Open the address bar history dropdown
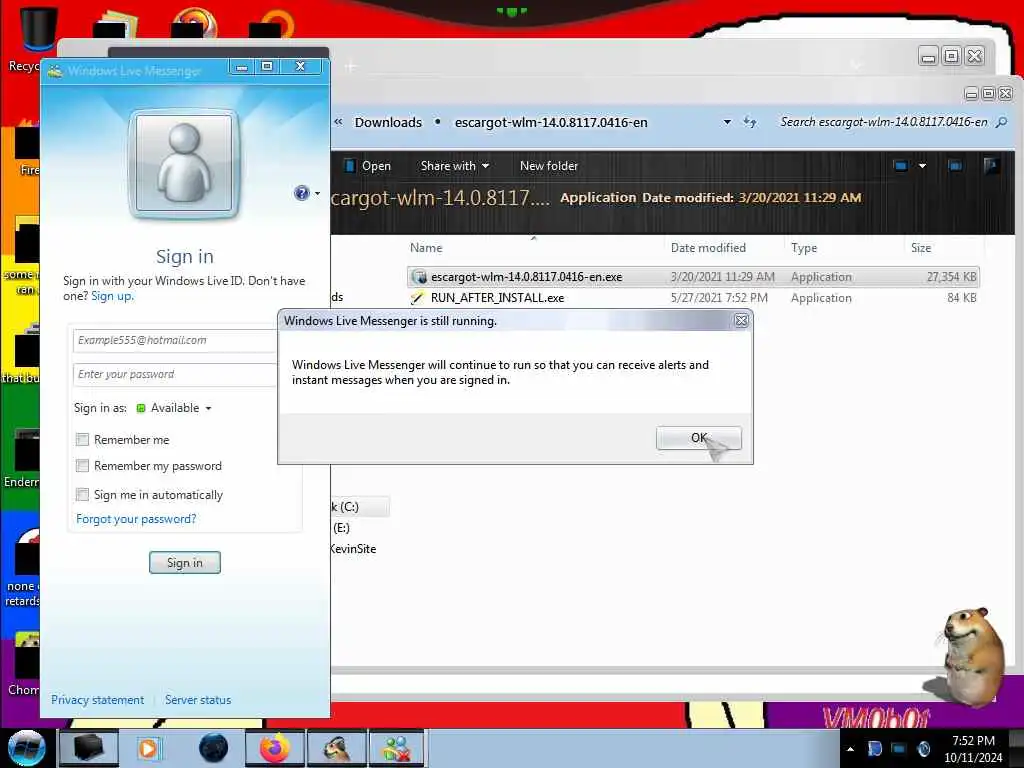Image resolution: width=1024 pixels, height=768 pixels. click(x=727, y=122)
